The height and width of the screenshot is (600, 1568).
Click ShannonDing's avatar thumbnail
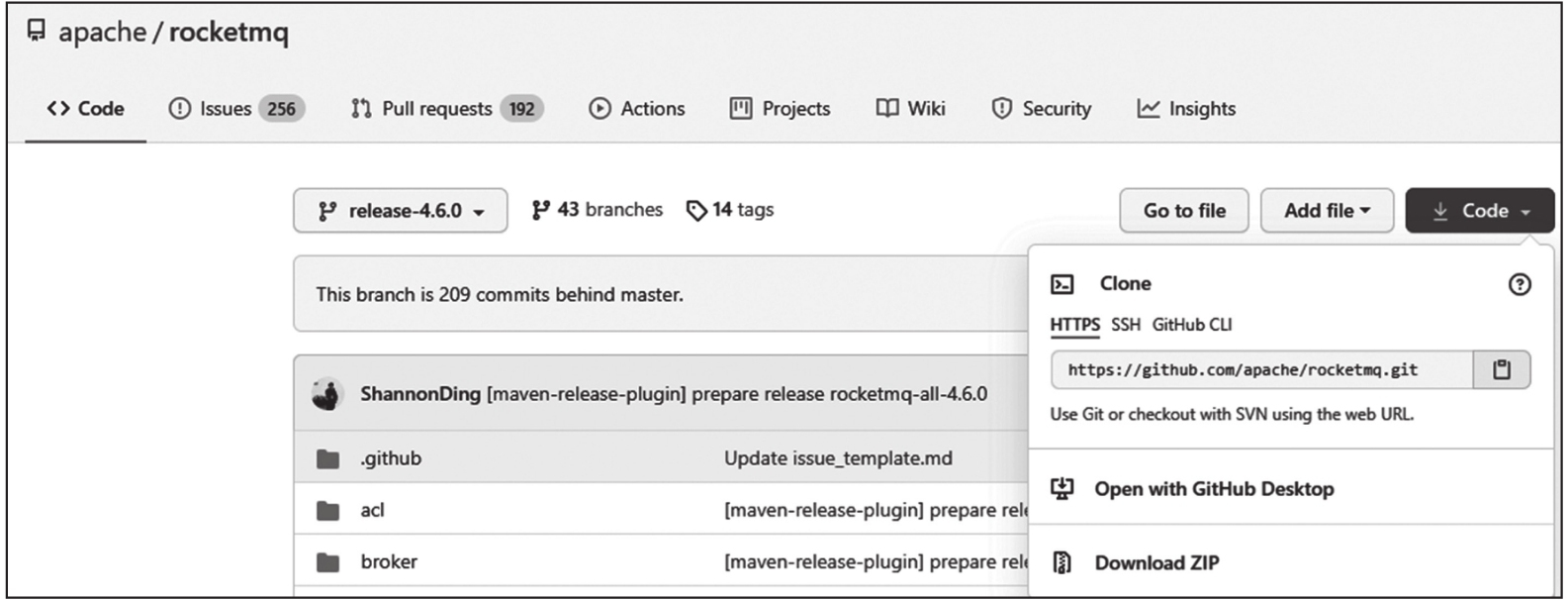(327, 394)
